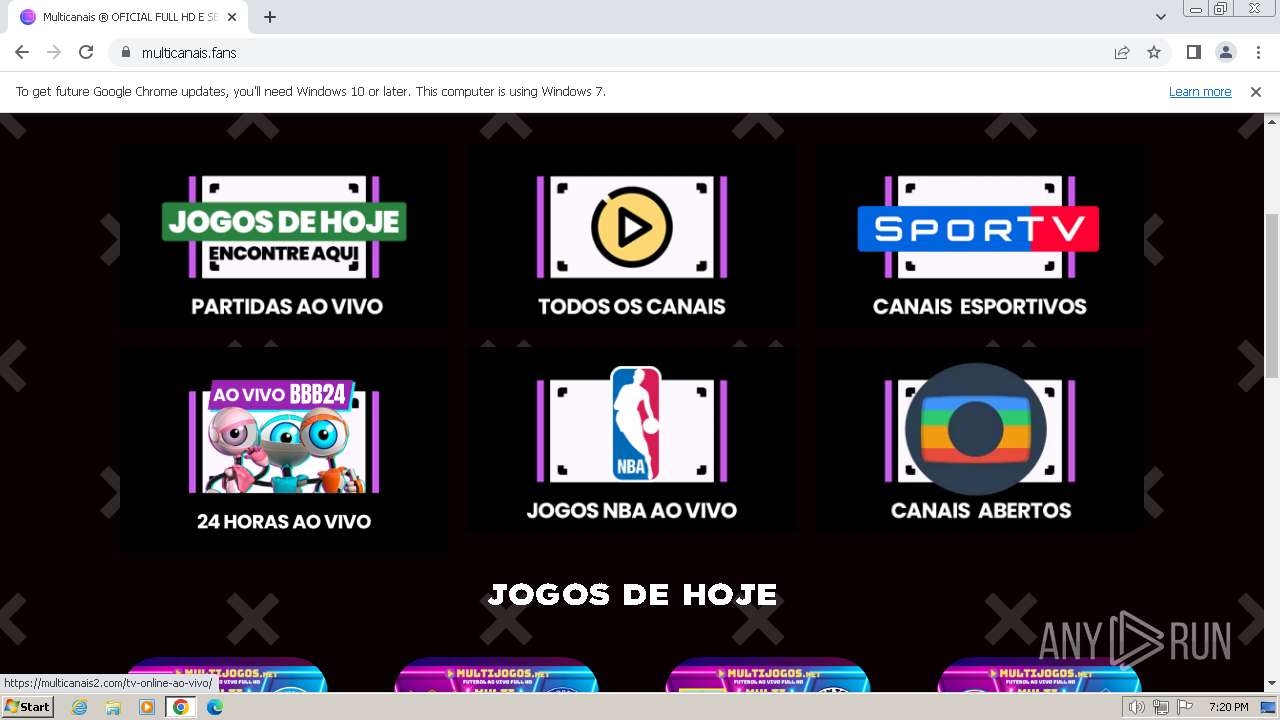The height and width of the screenshot is (720, 1280).
Task: Click the page vertical scrollbar thumb
Action: (1271, 295)
